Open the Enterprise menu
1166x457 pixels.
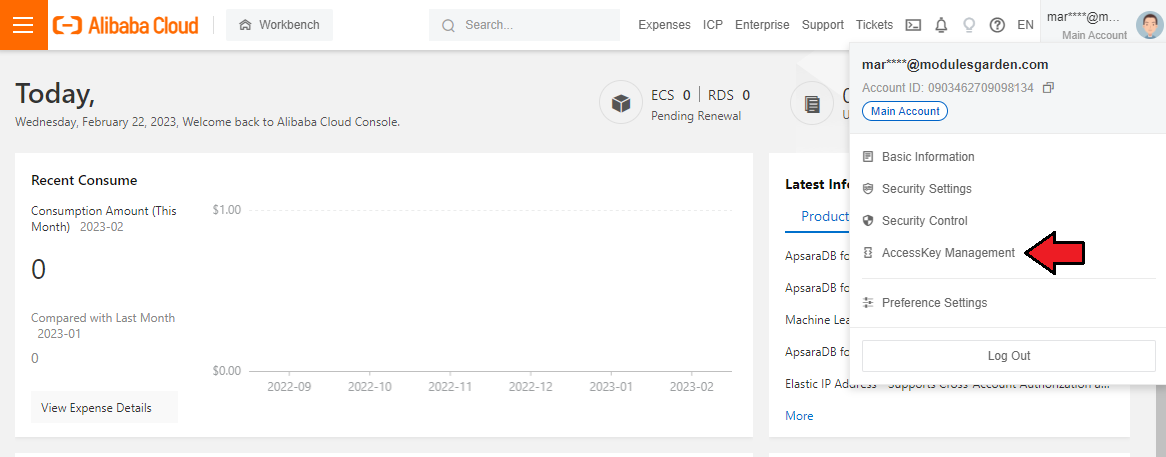pyautogui.click(x=762, y=25)
